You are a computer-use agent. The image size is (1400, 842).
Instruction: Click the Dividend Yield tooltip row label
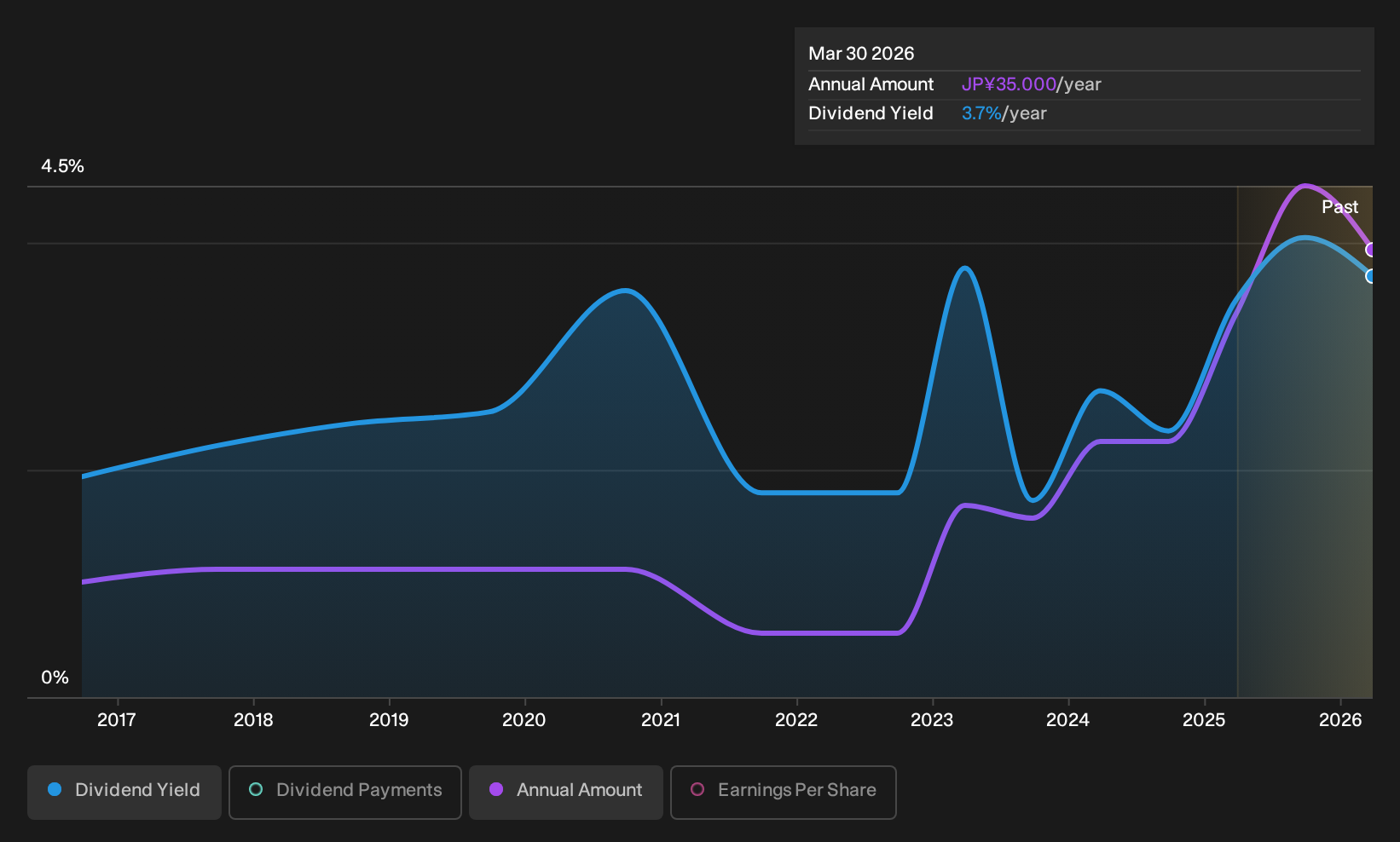(x=871, y=113)
